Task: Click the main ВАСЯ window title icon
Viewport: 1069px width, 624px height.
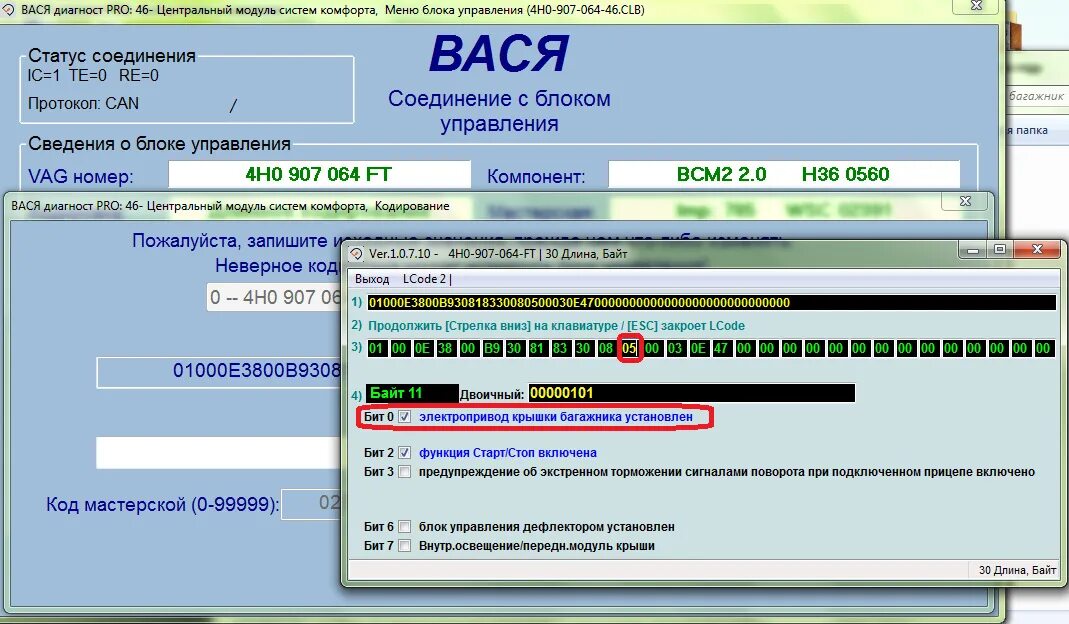Action: pos(8,10)
